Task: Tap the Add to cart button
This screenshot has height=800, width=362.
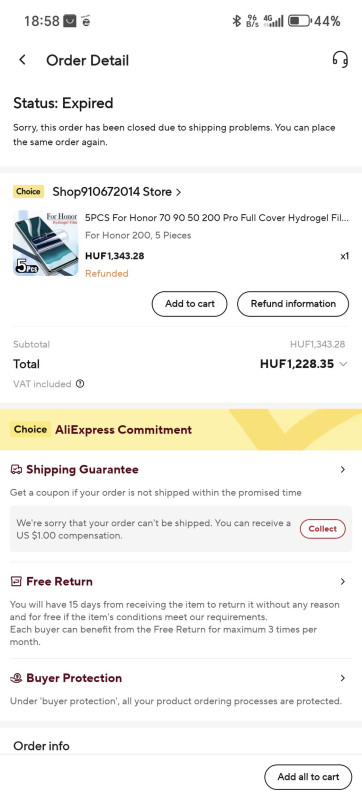Action: pos(190,304)
